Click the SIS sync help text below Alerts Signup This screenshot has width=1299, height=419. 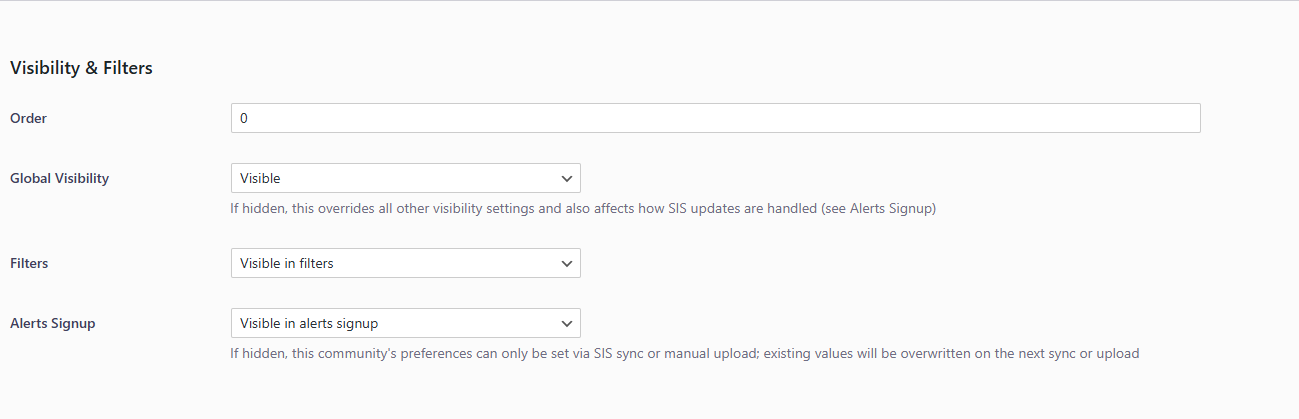point(685,353)
